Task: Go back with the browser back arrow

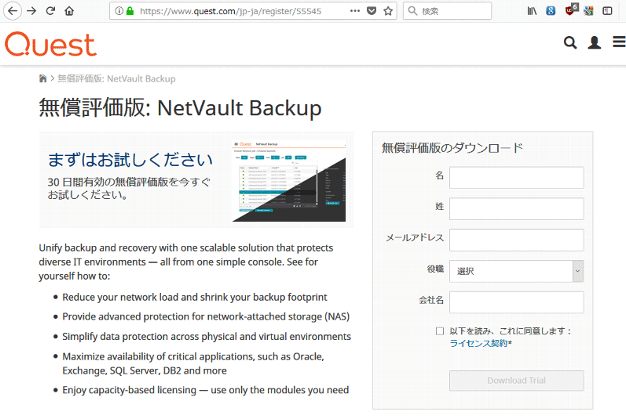Action: click(x=12, y=11)
